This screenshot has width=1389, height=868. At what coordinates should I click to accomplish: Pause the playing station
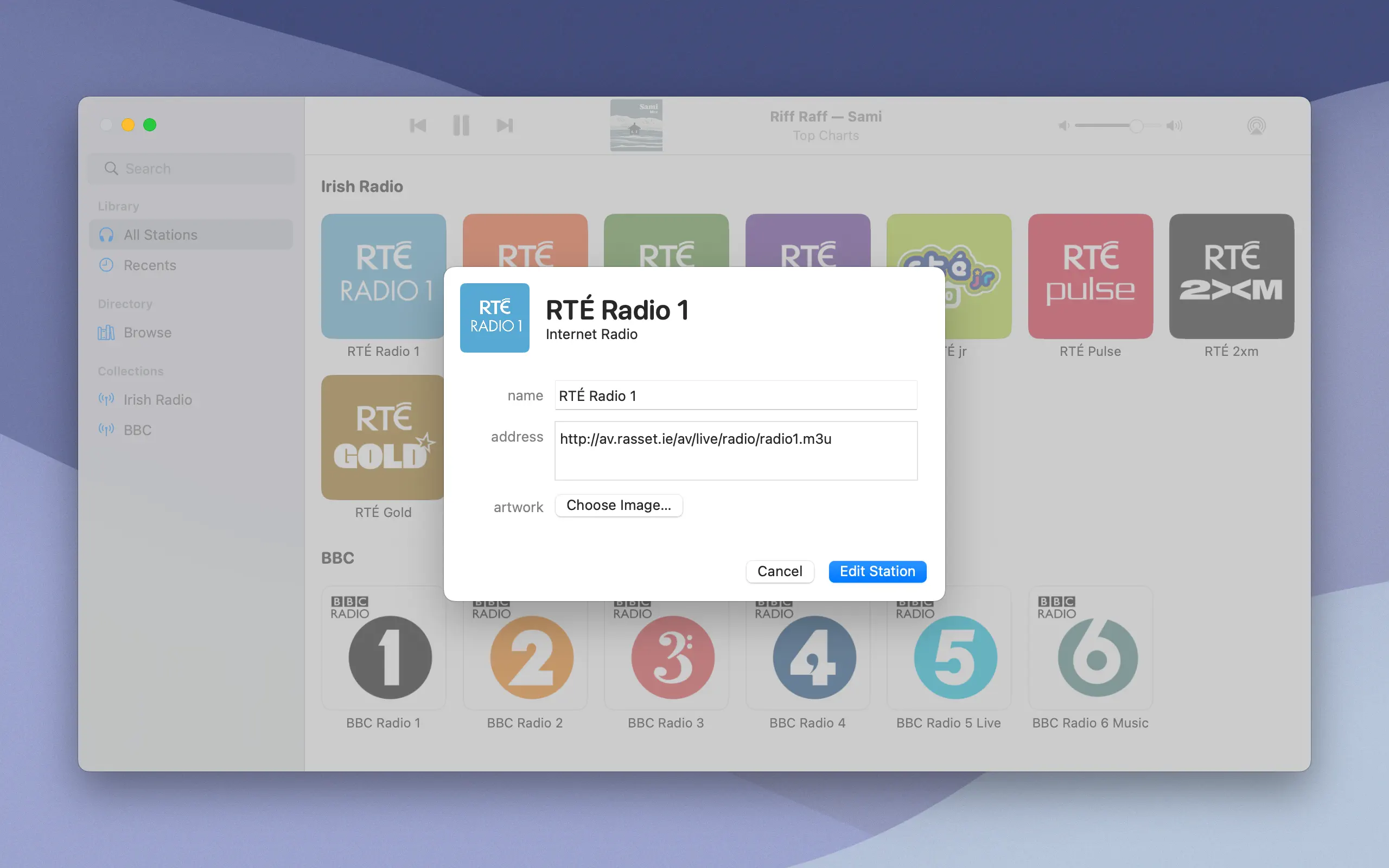coord(461,125)
